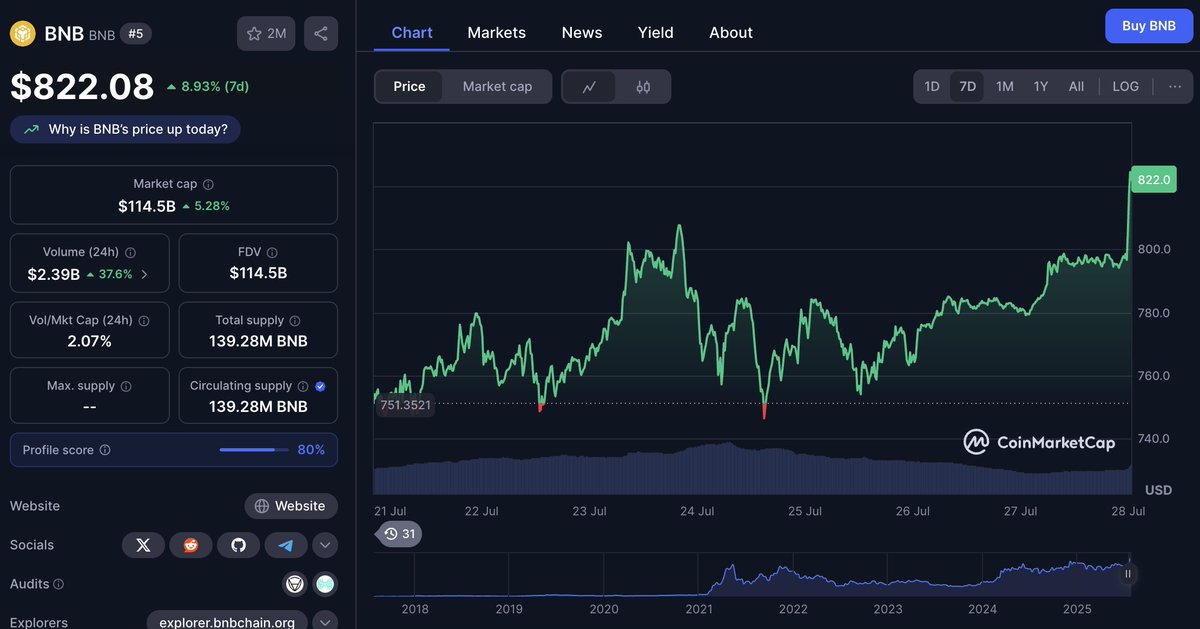Click the Total supply info icon
This screenshot has height=629, width=1200.
coord(295,321)
